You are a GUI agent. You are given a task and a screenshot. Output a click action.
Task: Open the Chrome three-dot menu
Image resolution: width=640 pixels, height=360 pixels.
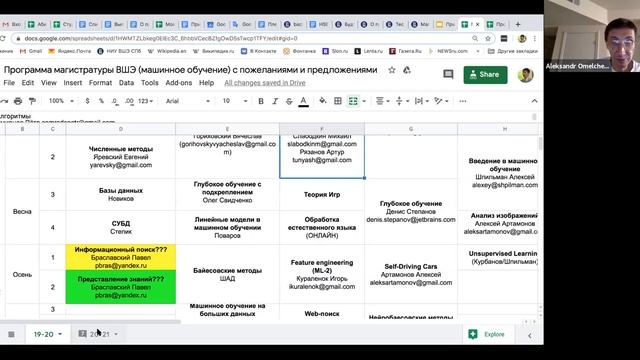[x=535, y=38]
